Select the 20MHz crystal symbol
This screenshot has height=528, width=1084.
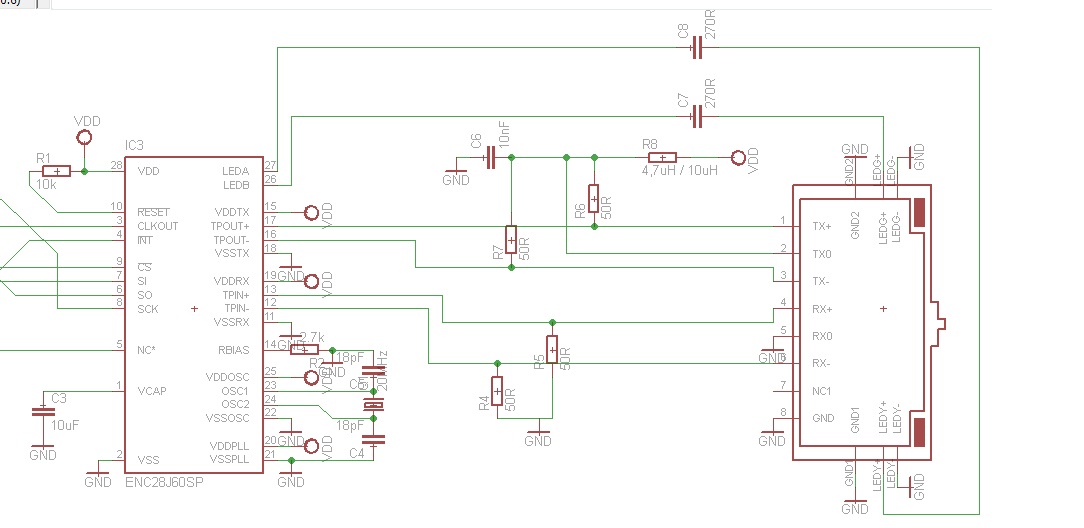(374, 404)
